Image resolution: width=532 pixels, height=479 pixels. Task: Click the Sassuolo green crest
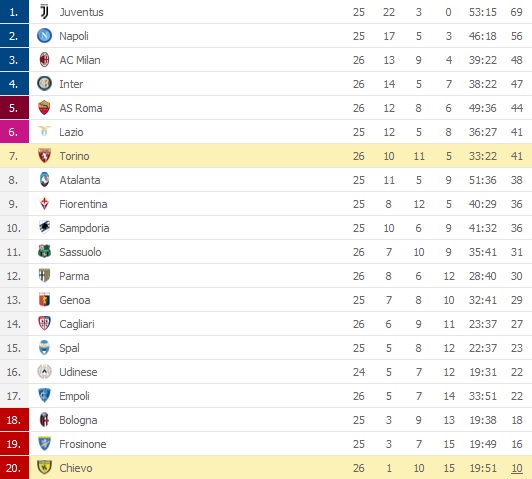(x=44, y=252)
